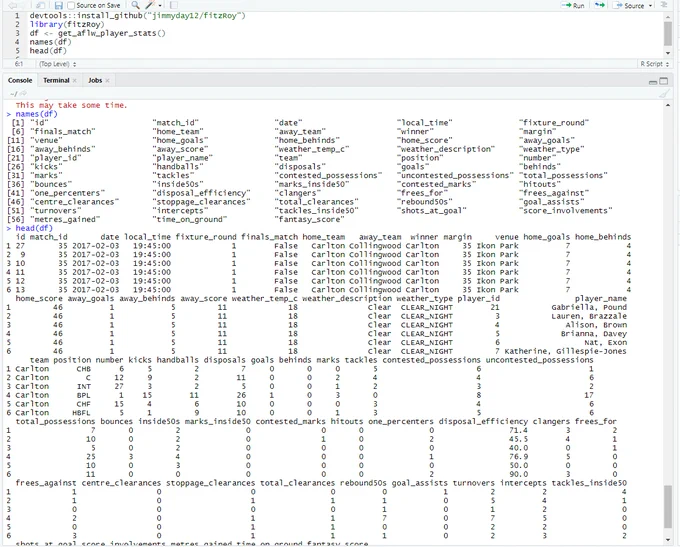Click "fantasy_score" in names output
Viewport: 680px width, 547px height.
pos(310,219)
